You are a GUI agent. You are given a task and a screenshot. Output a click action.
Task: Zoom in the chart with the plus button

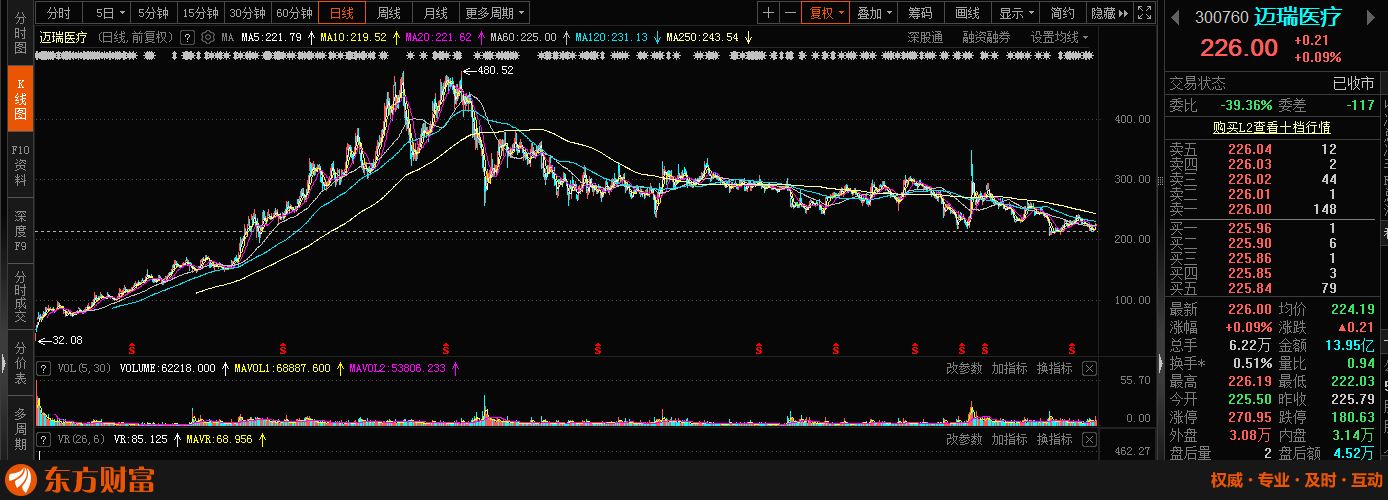(768, 13)
